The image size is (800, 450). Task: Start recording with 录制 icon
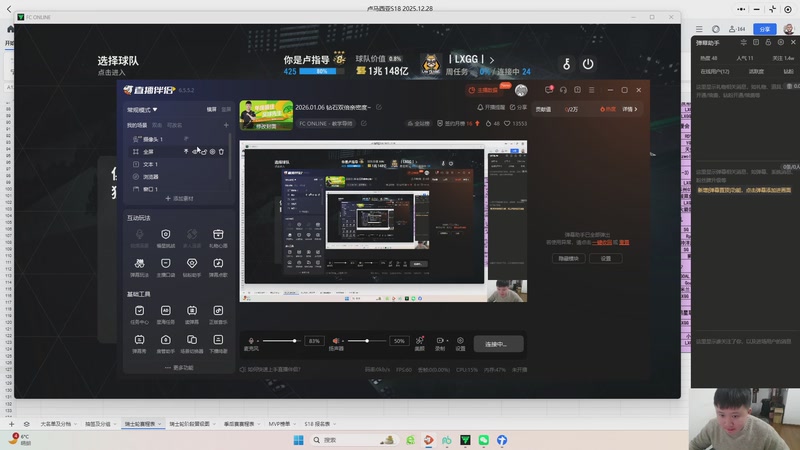click(x=440, y=343)
